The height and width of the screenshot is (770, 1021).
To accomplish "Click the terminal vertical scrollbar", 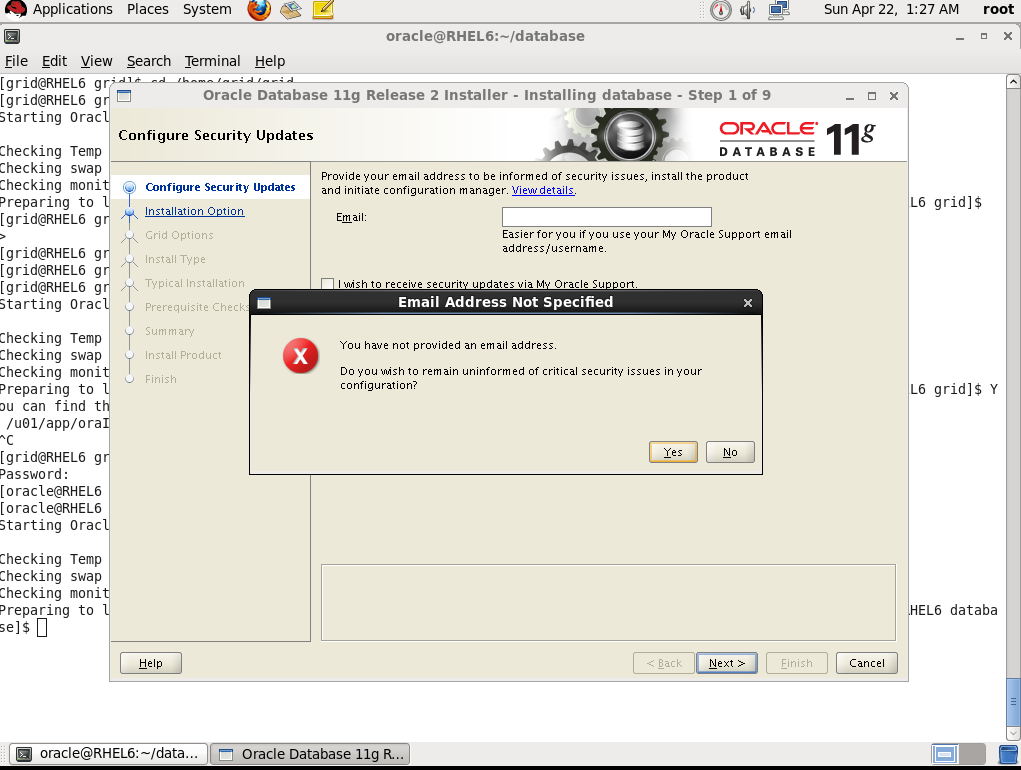I will click(x=1013, y=407).
